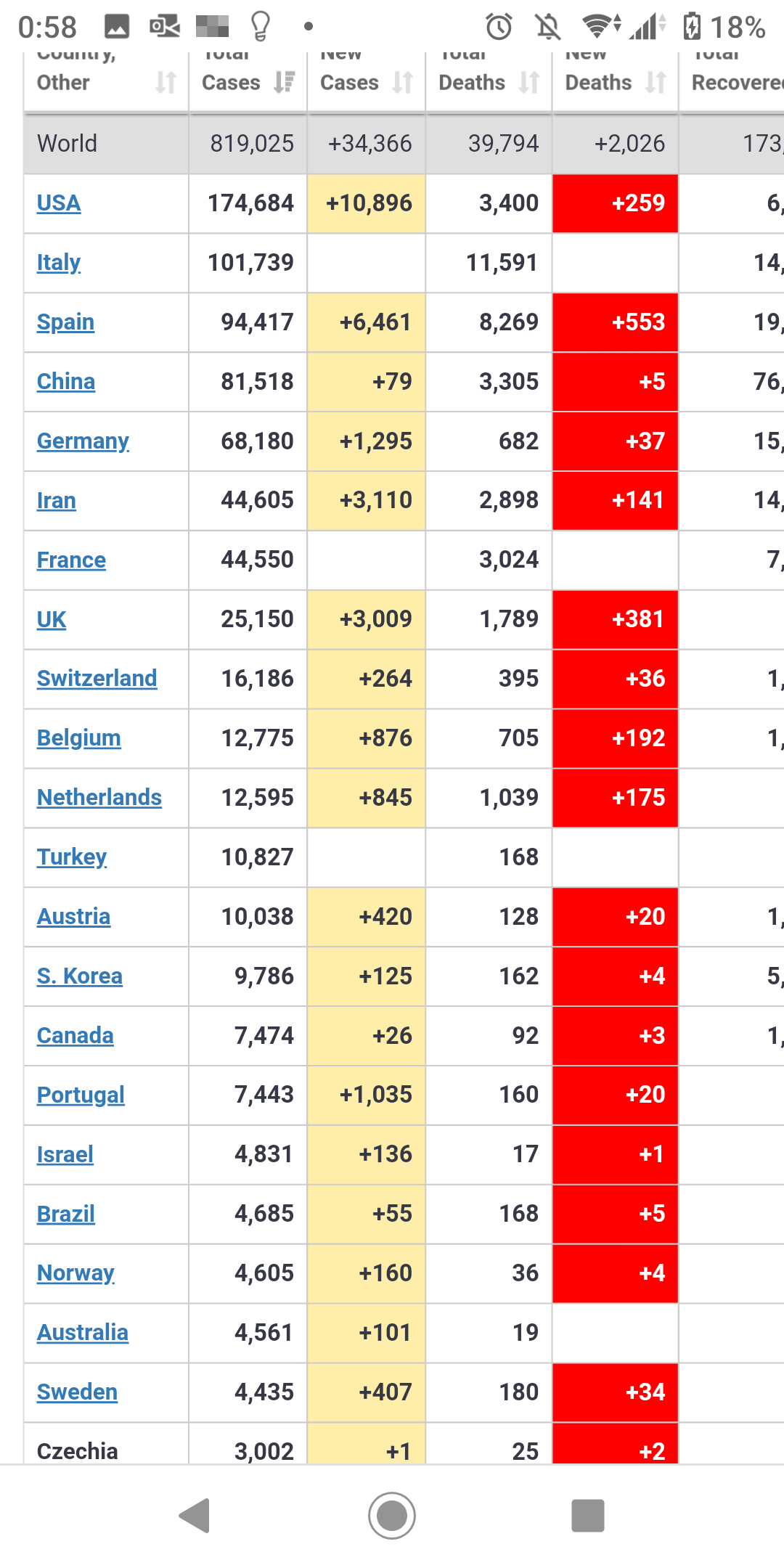Screen dimensions: 784x1568
Task: Open the USA country link
Action: pos(59,203)
